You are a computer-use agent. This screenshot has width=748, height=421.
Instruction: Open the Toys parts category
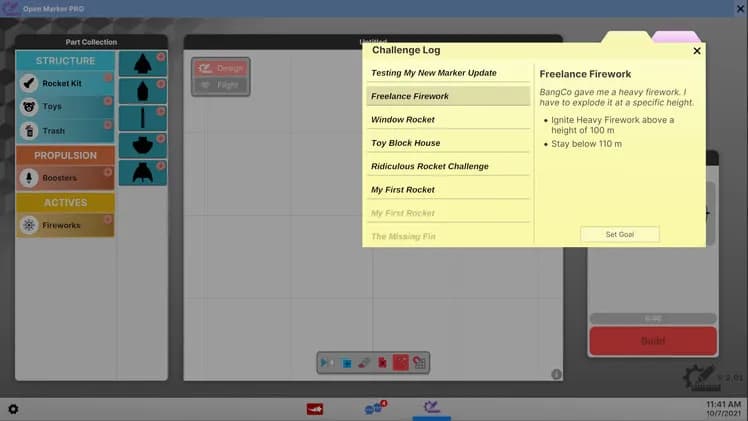point(64,107)
